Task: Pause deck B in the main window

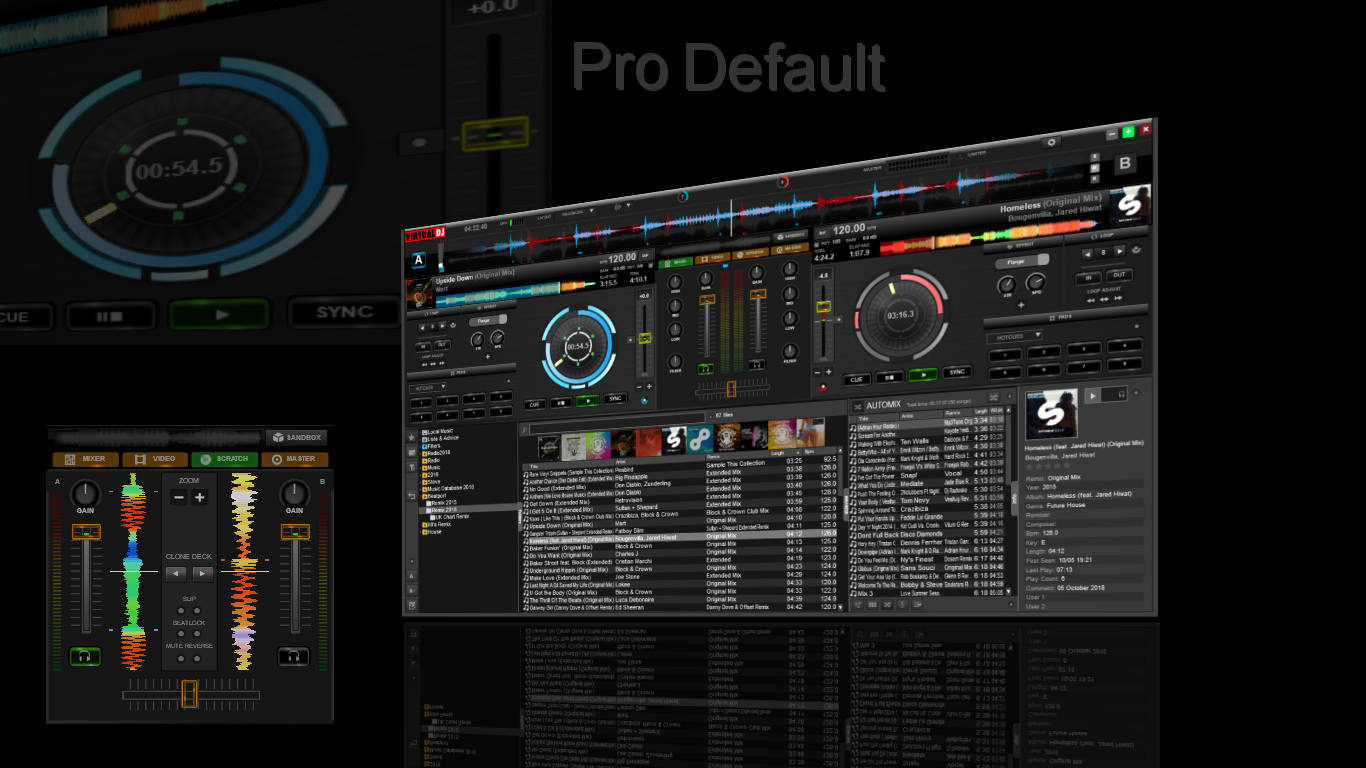Action: coord(889,376)
